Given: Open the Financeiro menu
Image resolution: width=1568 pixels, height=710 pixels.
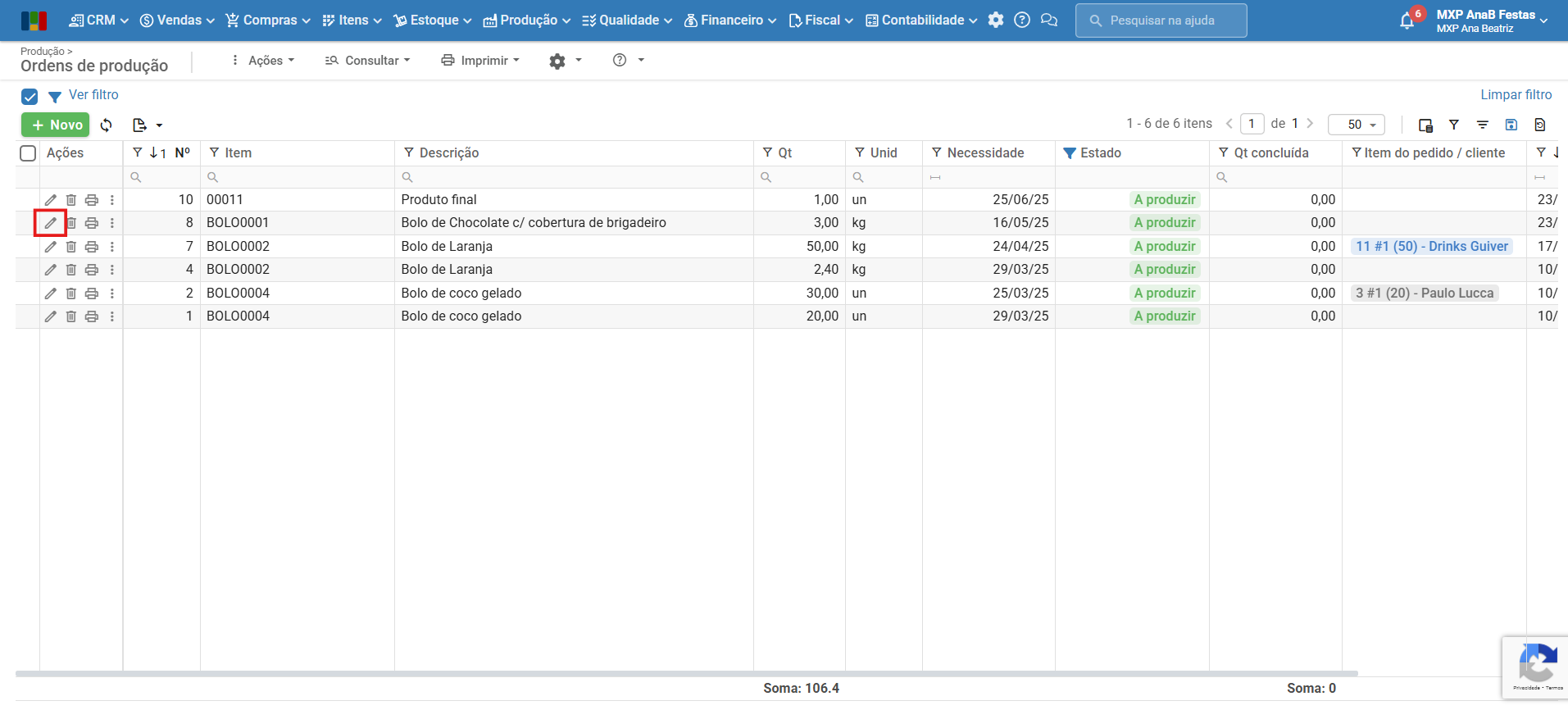Looking at the screenshot, I should [x=730, y=20].
